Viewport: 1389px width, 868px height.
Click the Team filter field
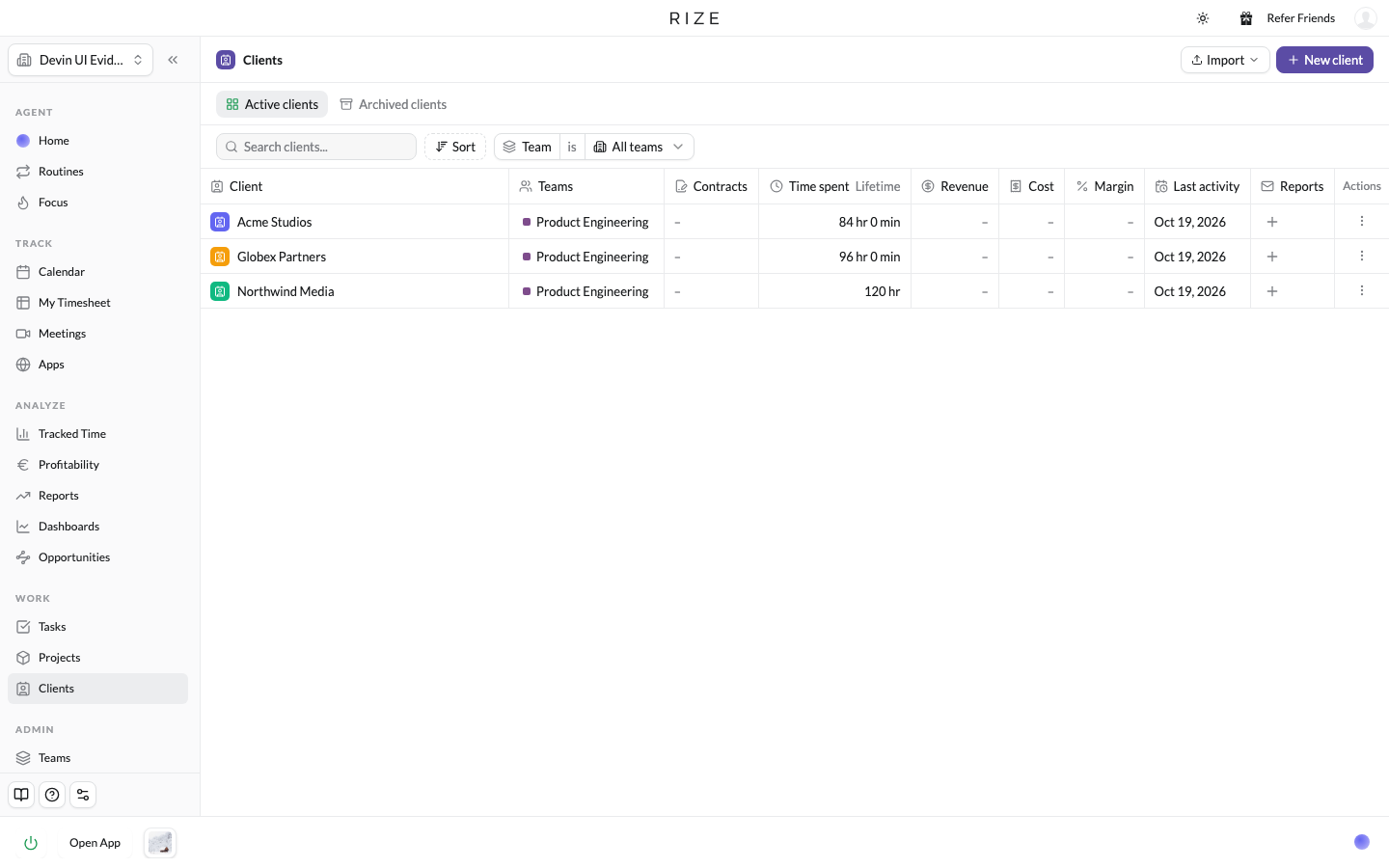(x=528, y=147)
